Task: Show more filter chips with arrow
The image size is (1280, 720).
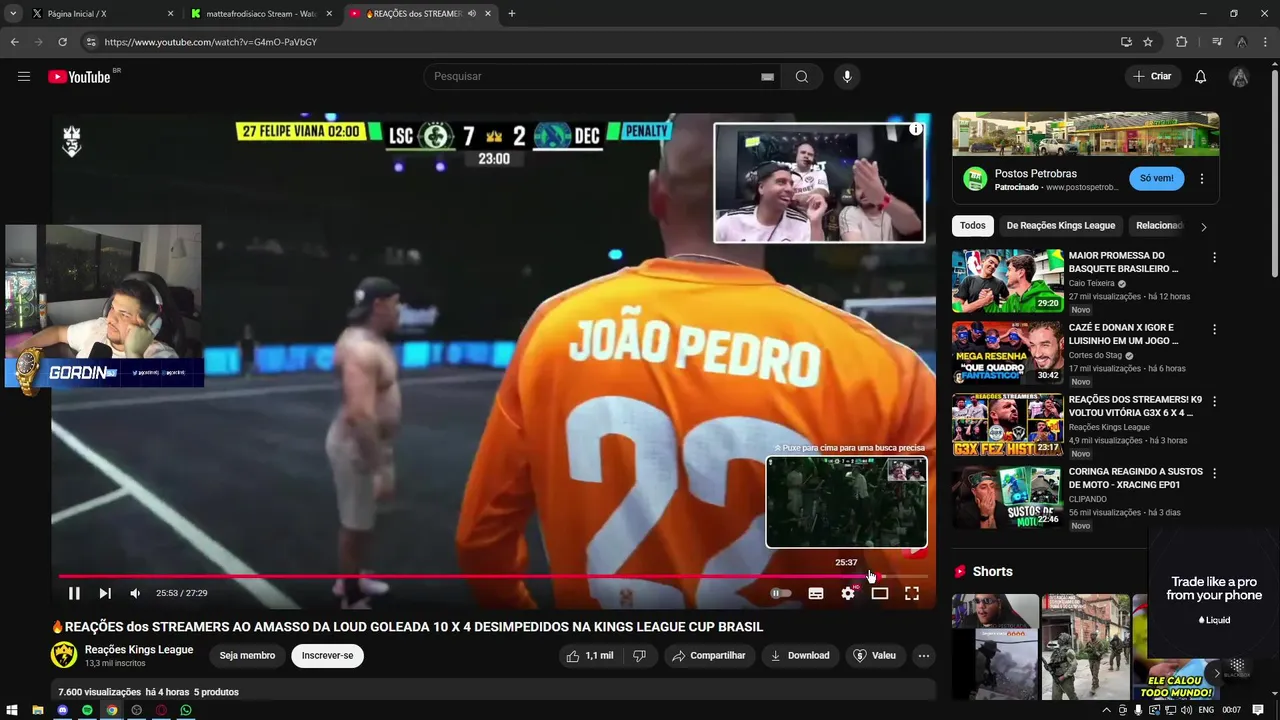Action: click(x=1203, y=227)
